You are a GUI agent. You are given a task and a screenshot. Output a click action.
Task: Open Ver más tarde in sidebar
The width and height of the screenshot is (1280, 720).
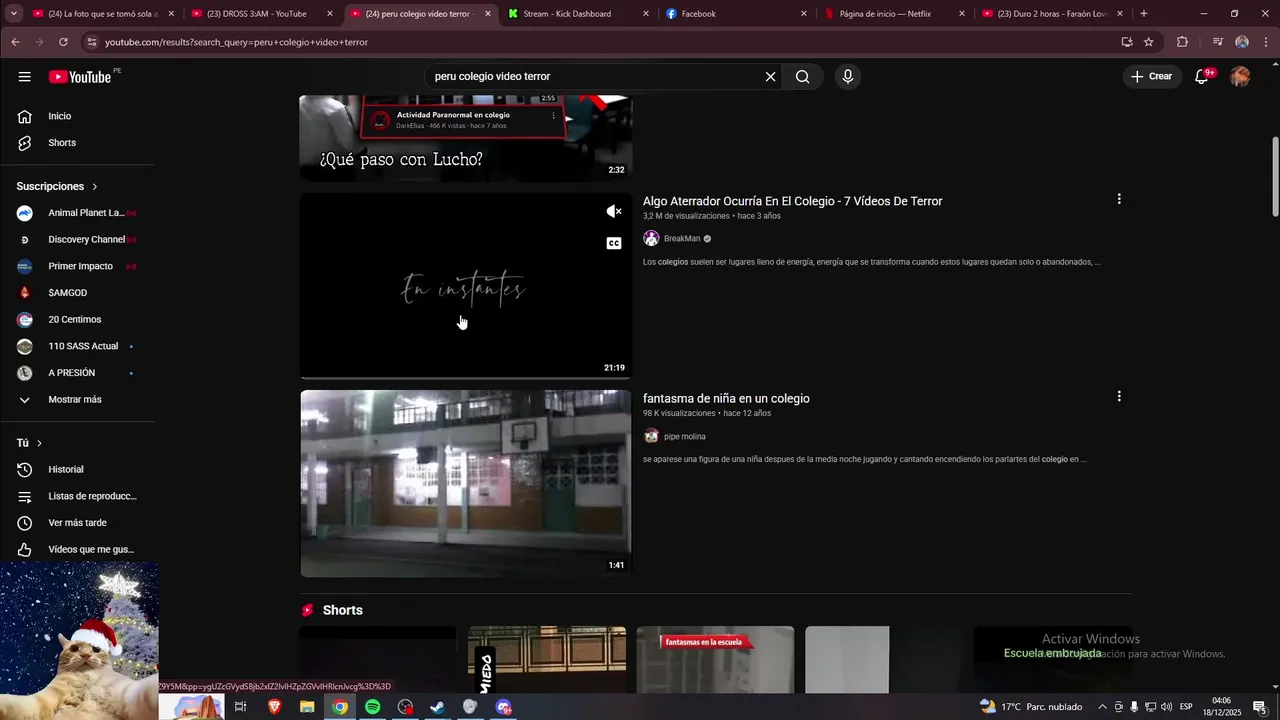click(78, 523)
